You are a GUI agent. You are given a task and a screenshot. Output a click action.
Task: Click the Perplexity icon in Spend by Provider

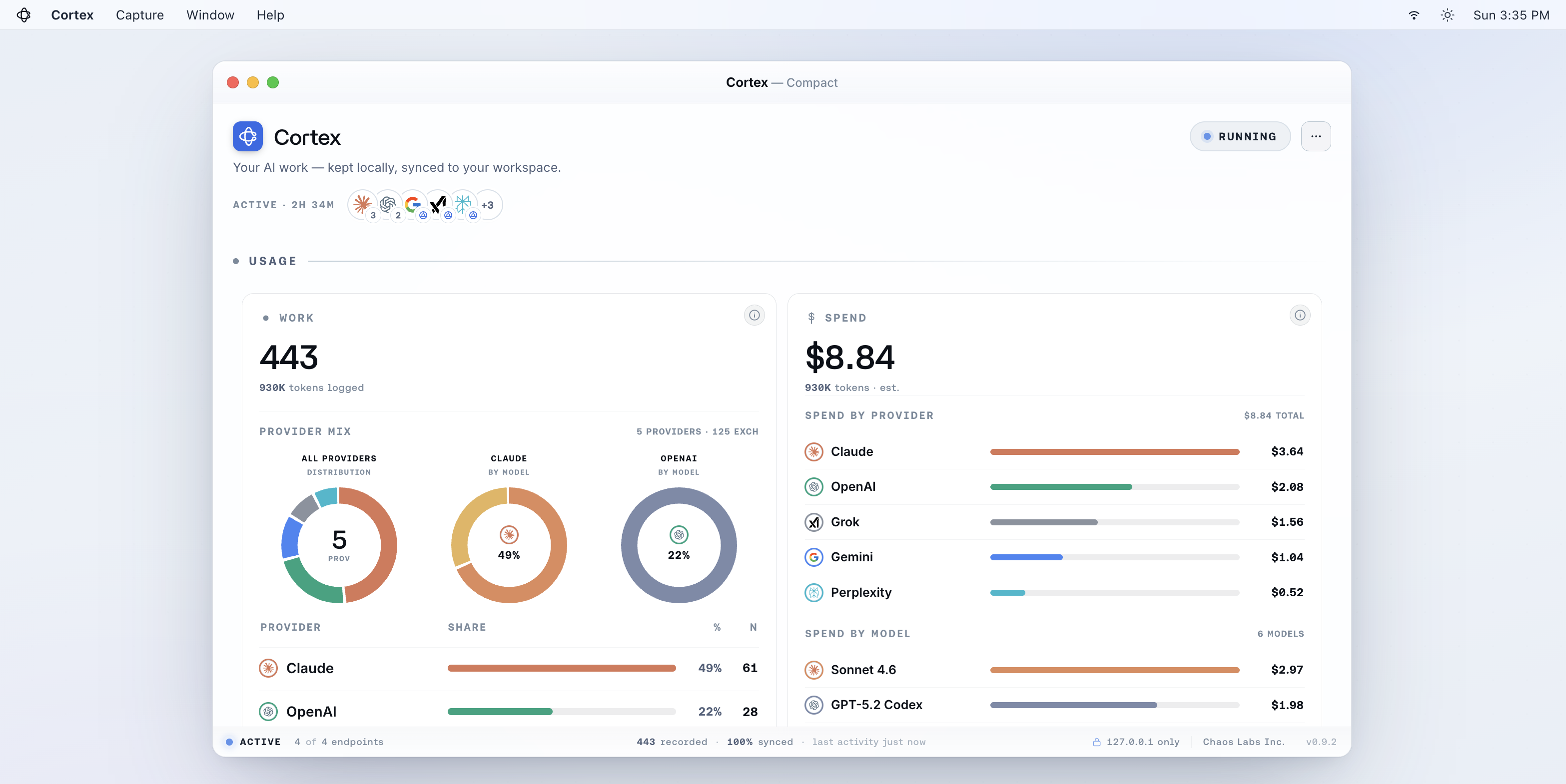[814, 593]
